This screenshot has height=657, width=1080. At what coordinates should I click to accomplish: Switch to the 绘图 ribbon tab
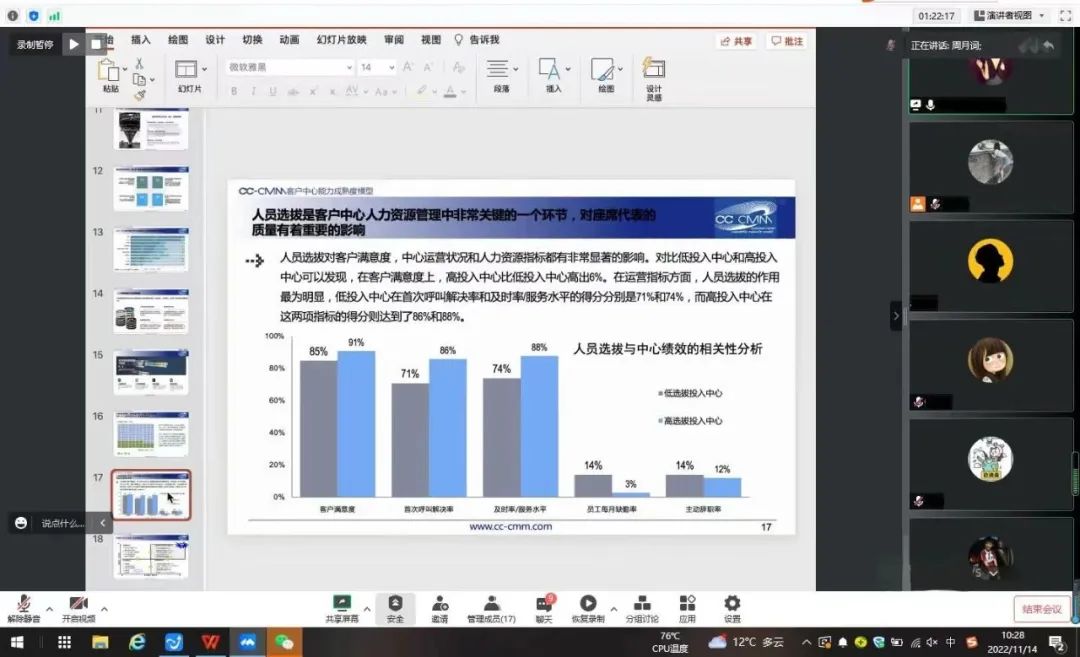(x=178, y=40)
